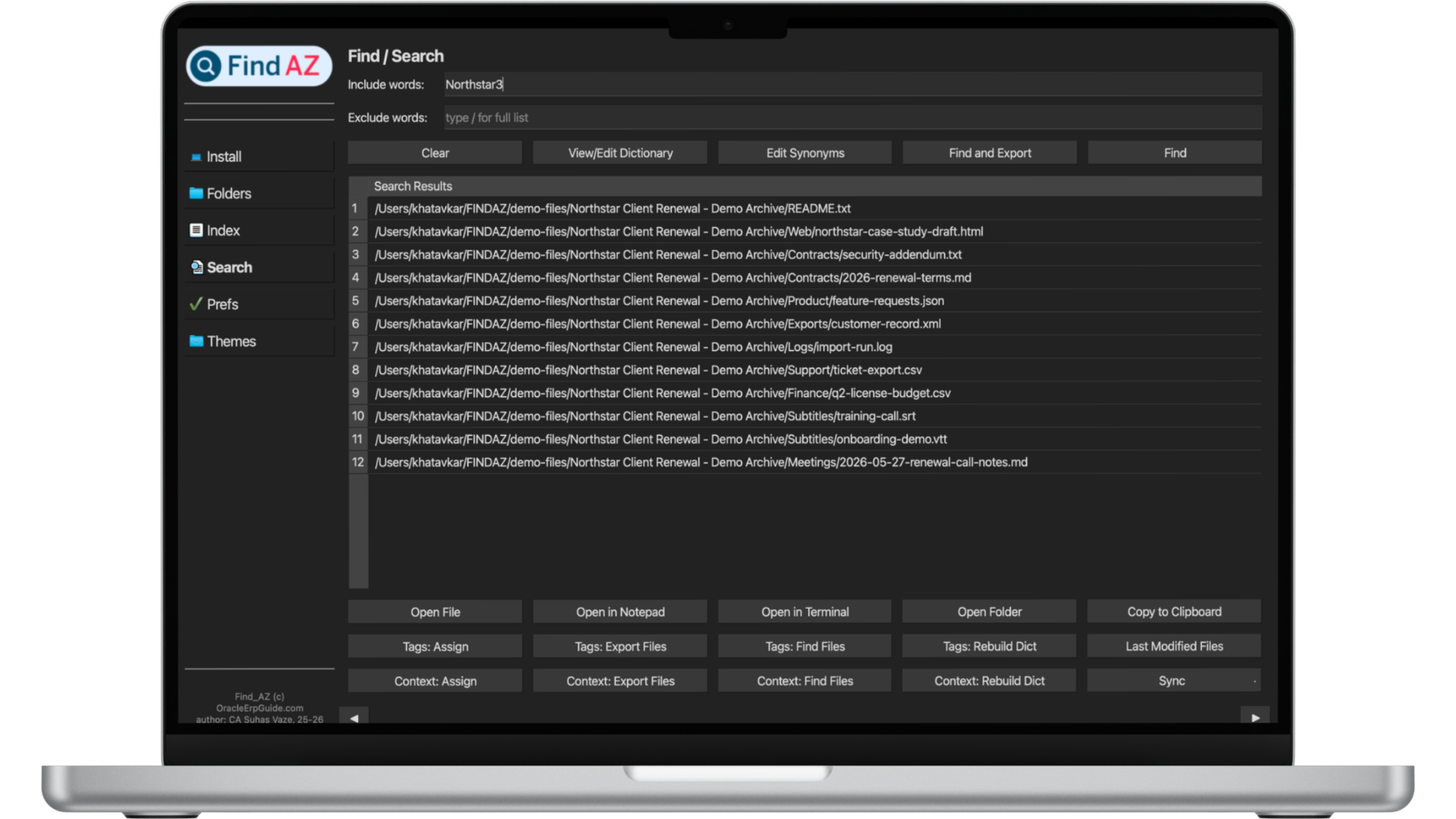The height and width of the screenshot is (819, 1456).
Task: Click the Prefs green checkmark icon
Action: 196,304
